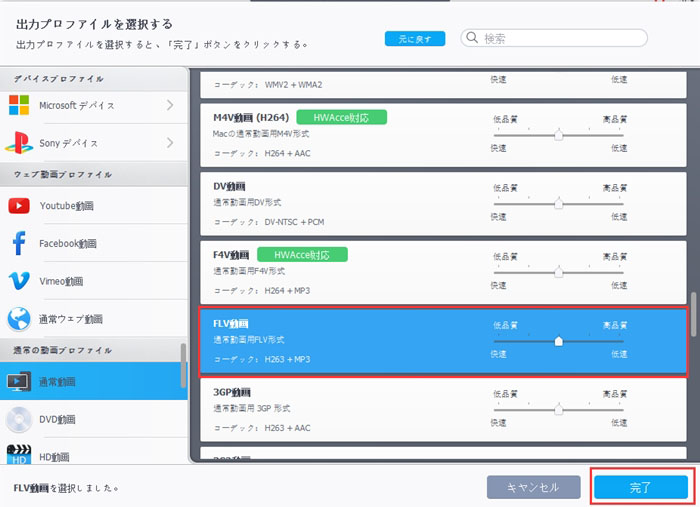Expand the Sony デバイス submenu arrow

click(170, 143)
